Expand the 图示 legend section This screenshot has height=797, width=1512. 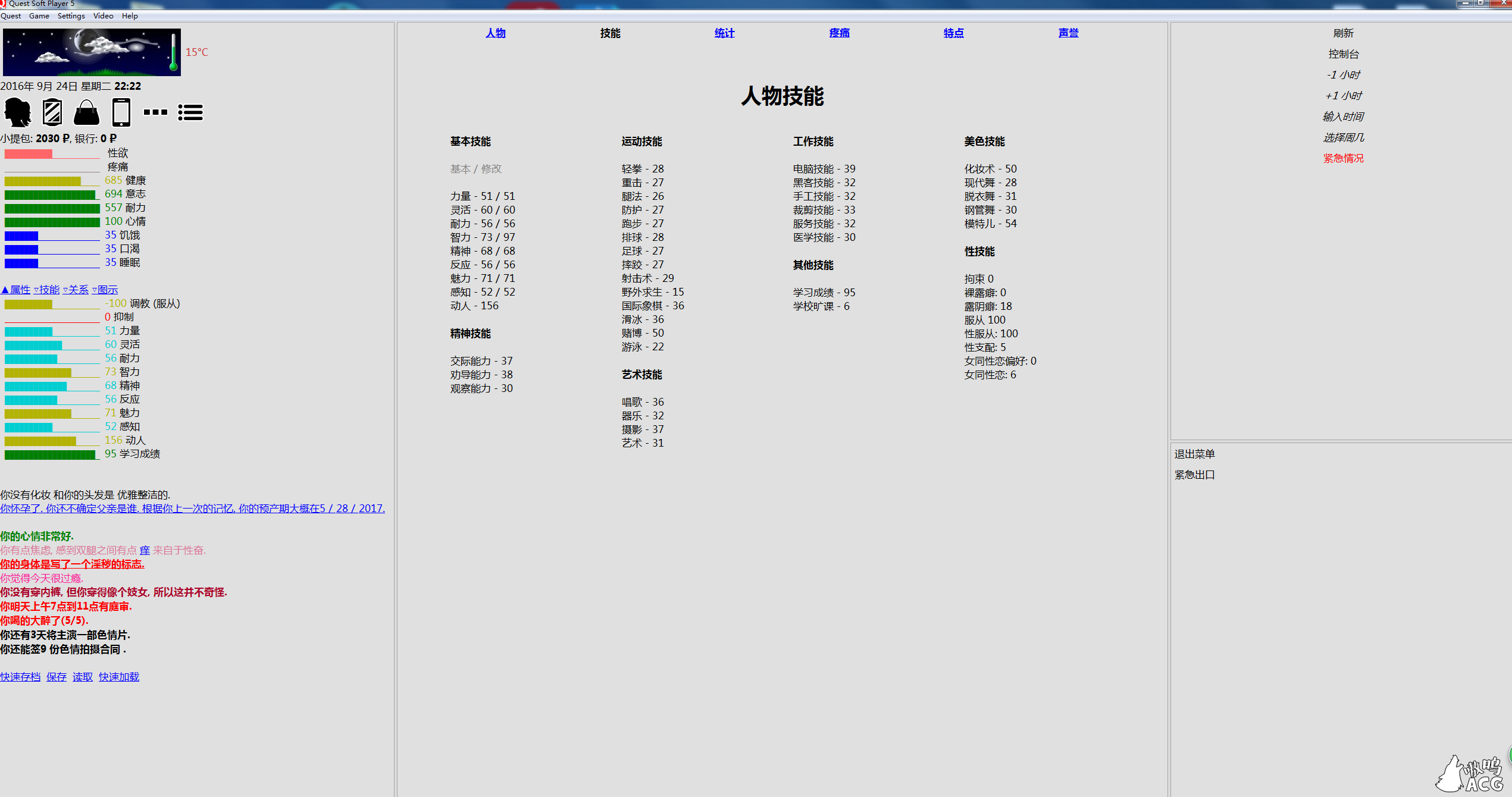pos(105,290)
